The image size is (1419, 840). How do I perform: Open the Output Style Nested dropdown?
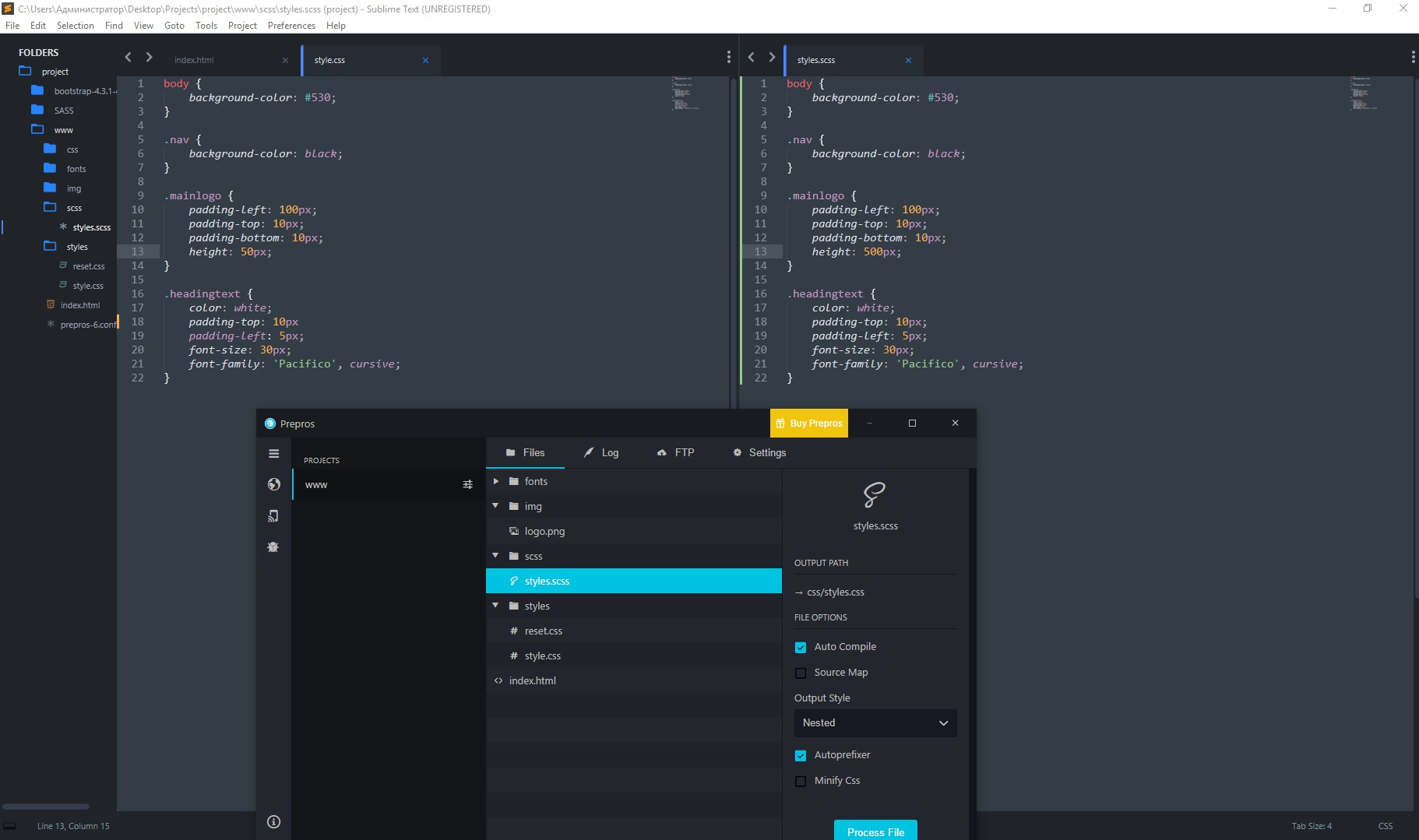[x=875, y=722]
